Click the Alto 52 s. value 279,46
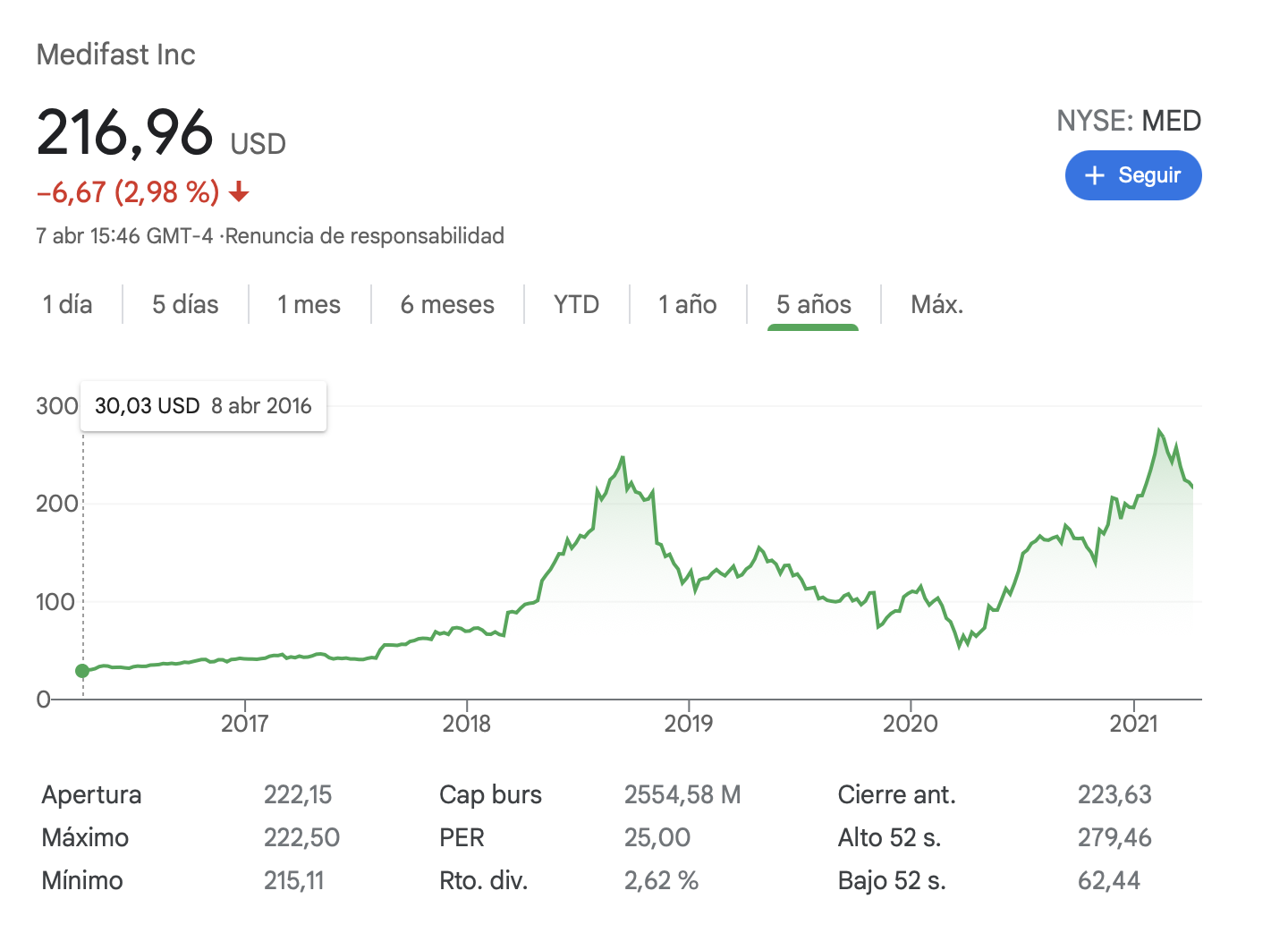This screenshot has height=950, width=1288. (1114, 837)
